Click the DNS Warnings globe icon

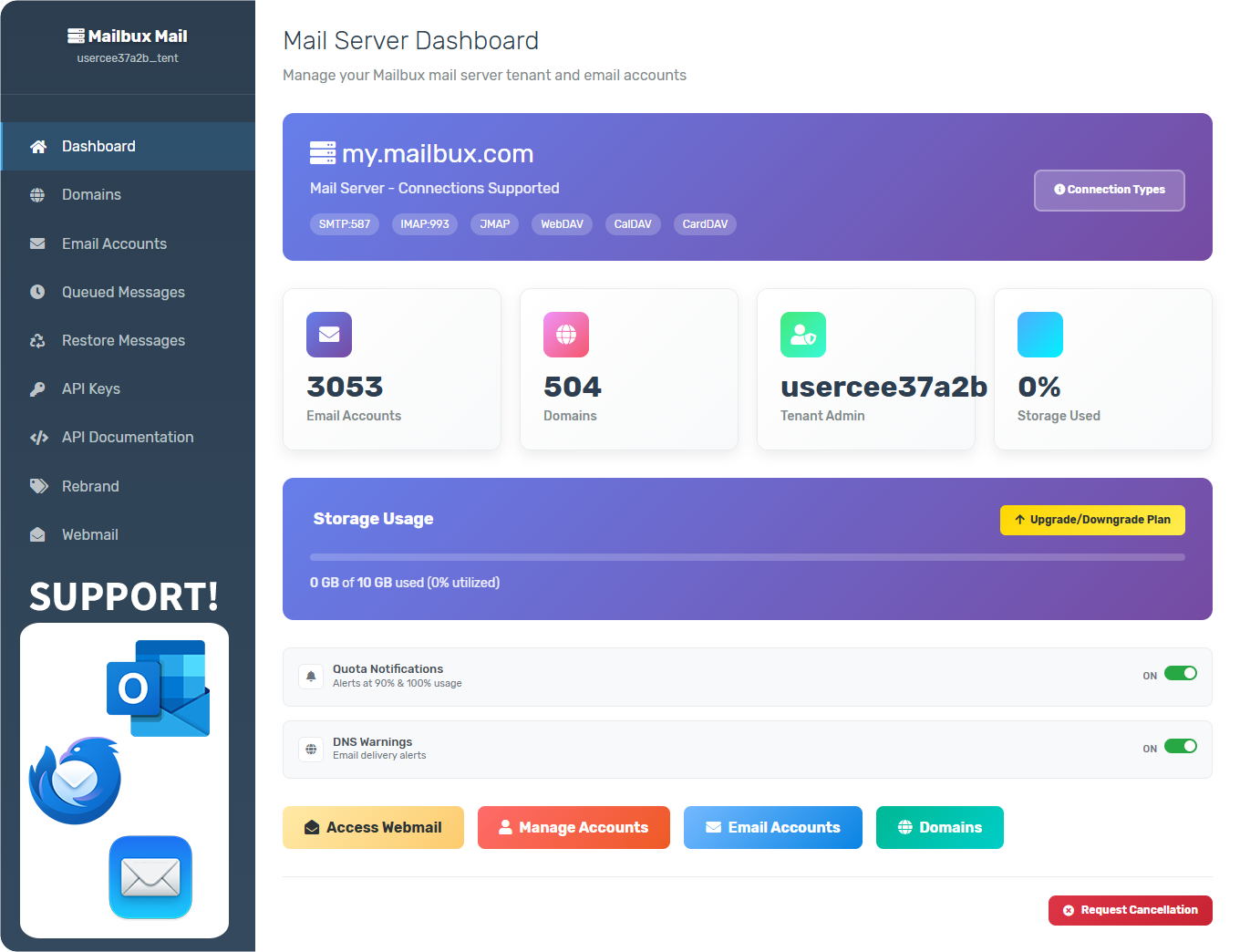pos(311,749)
